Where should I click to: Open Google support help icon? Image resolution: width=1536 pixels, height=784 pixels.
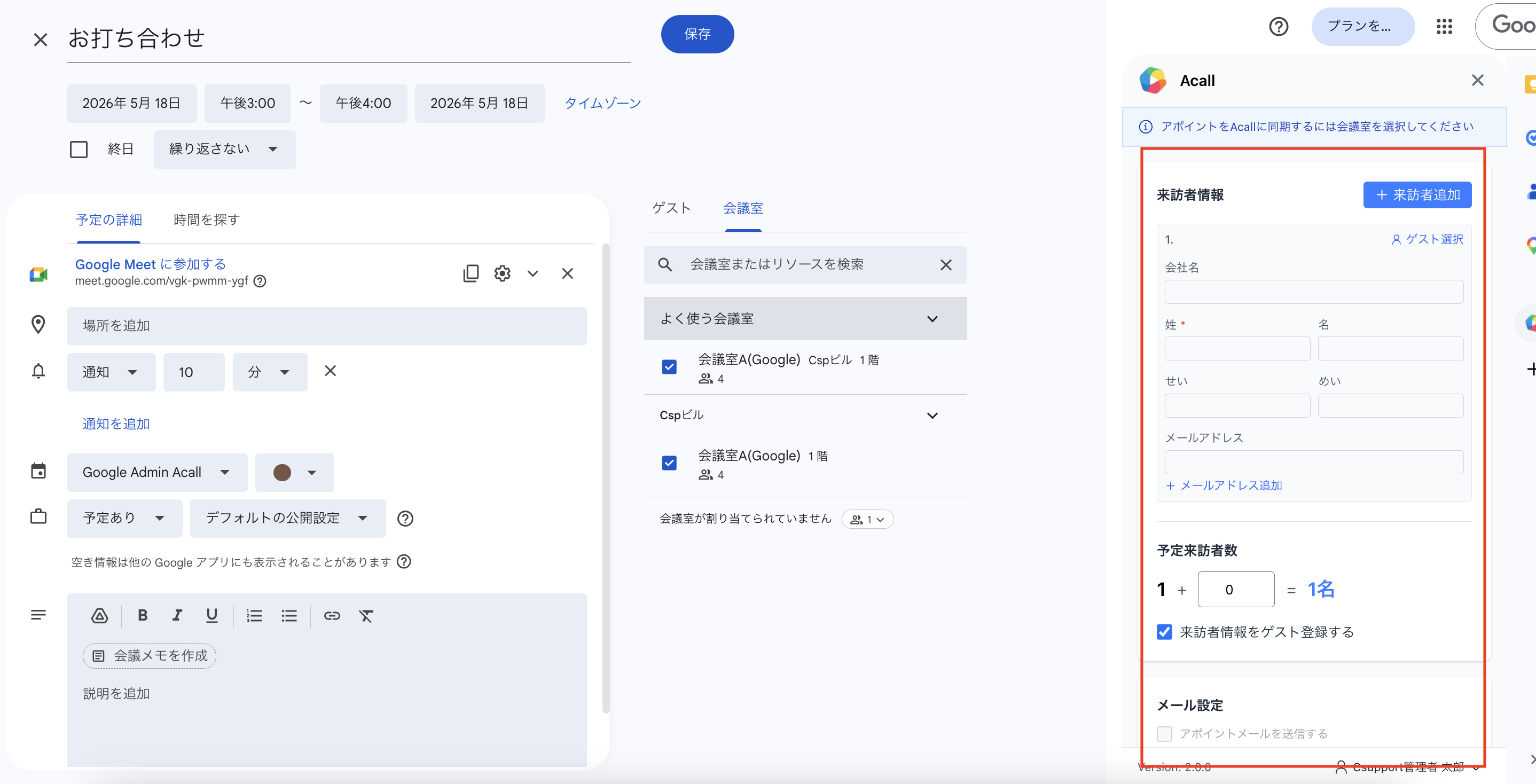1279,27
